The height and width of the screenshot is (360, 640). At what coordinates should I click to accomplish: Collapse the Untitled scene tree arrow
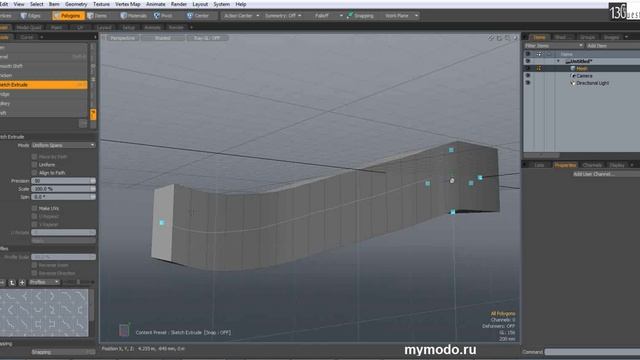558,61
